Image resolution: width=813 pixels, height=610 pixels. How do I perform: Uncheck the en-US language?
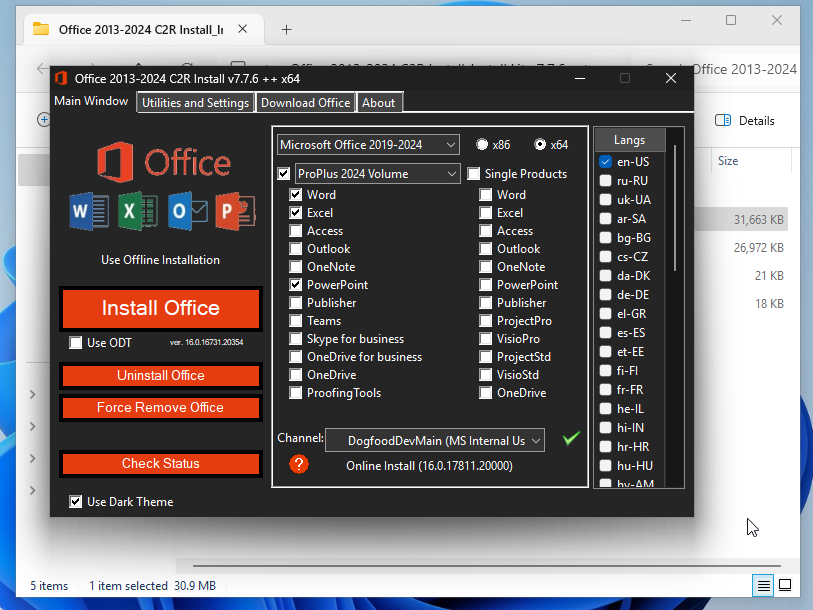click(x=605, y=162)
